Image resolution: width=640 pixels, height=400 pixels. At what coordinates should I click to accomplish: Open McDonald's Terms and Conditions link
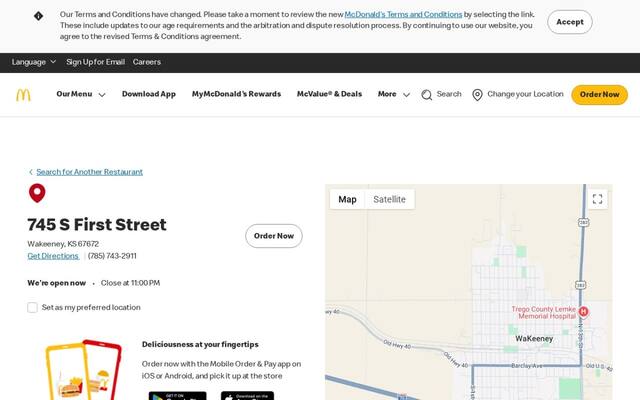[x=403, y=15]
